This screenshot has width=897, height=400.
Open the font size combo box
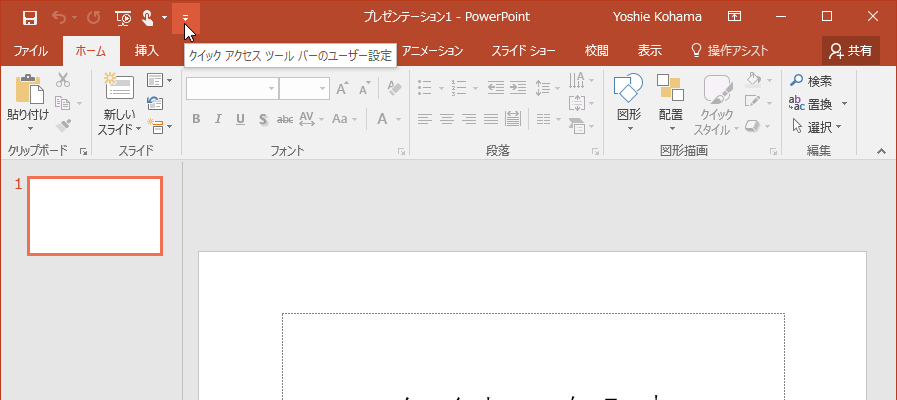[x=304, y=89]
